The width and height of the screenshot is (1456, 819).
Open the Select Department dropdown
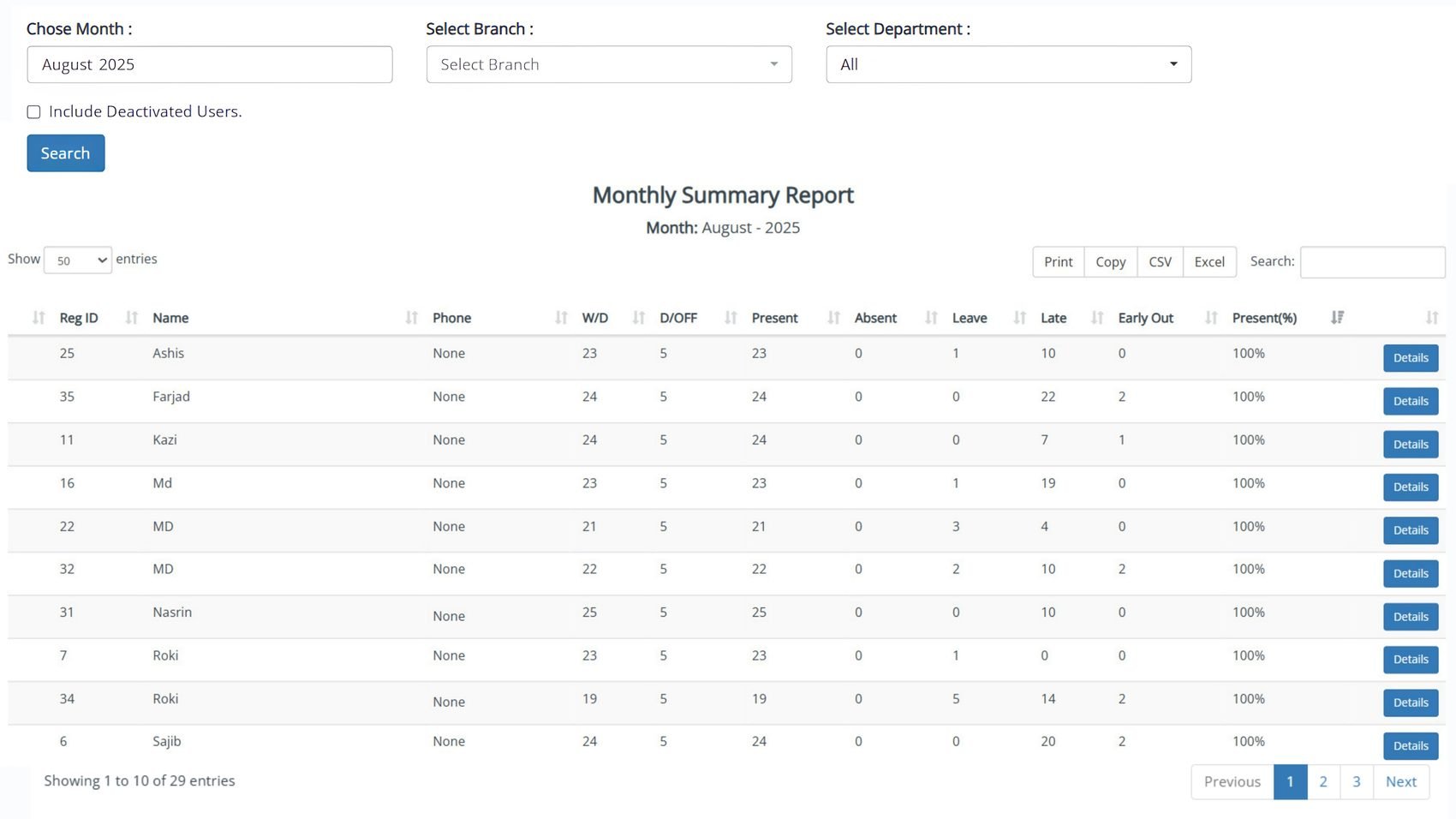[x=1009, y=64]
